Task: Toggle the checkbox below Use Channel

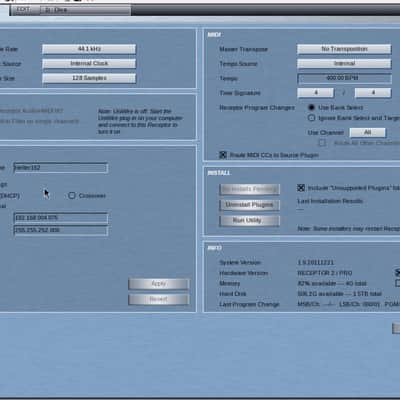Action: (322, 143)
